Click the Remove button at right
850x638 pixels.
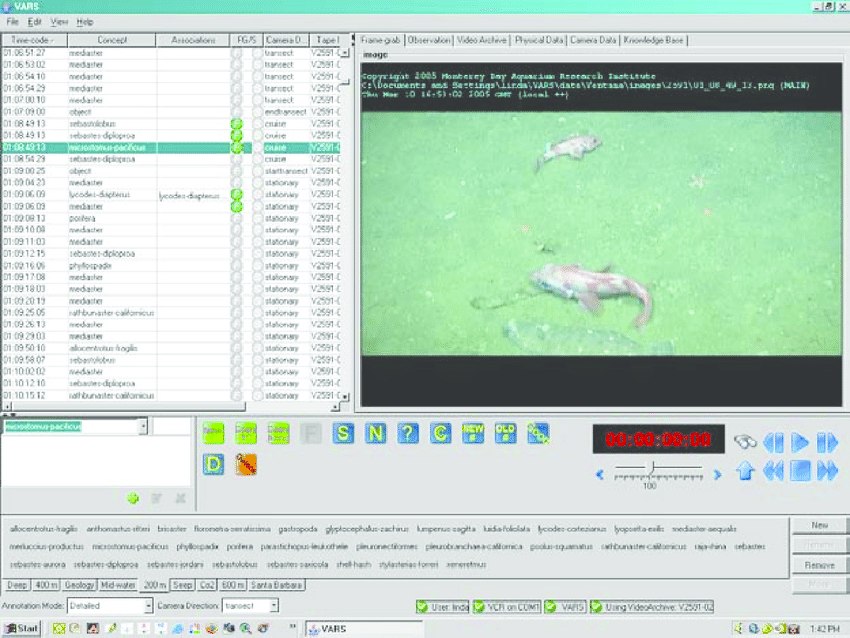tap(819, 565)
